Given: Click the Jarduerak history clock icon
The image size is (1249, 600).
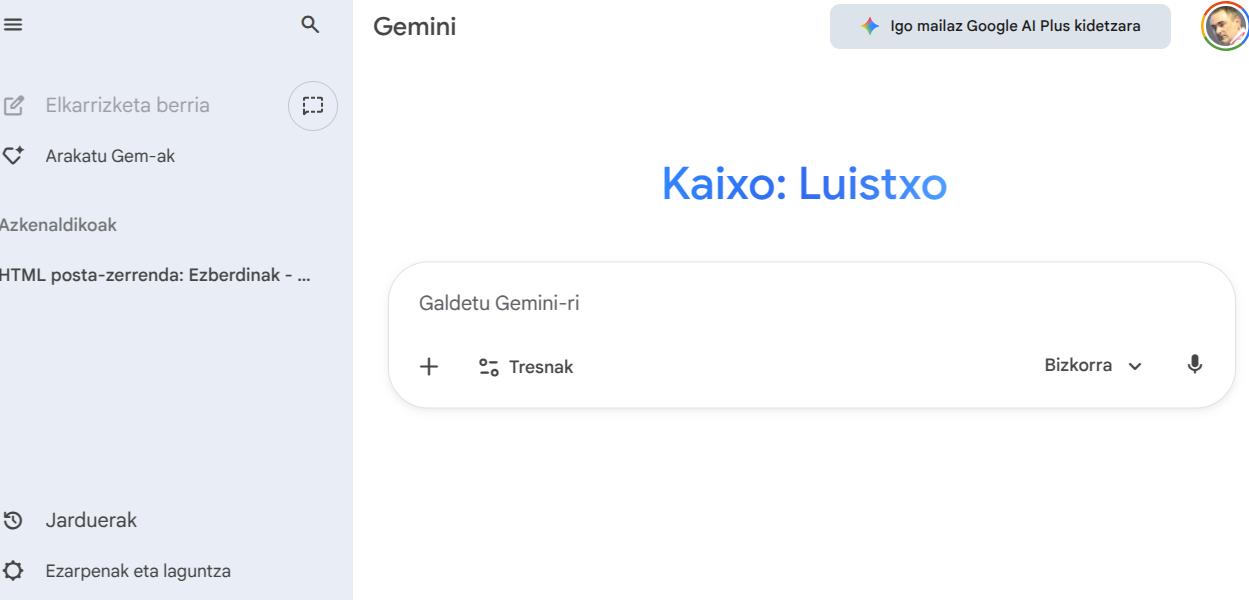Looking at the screenshot, I should [x=13, y=520].
